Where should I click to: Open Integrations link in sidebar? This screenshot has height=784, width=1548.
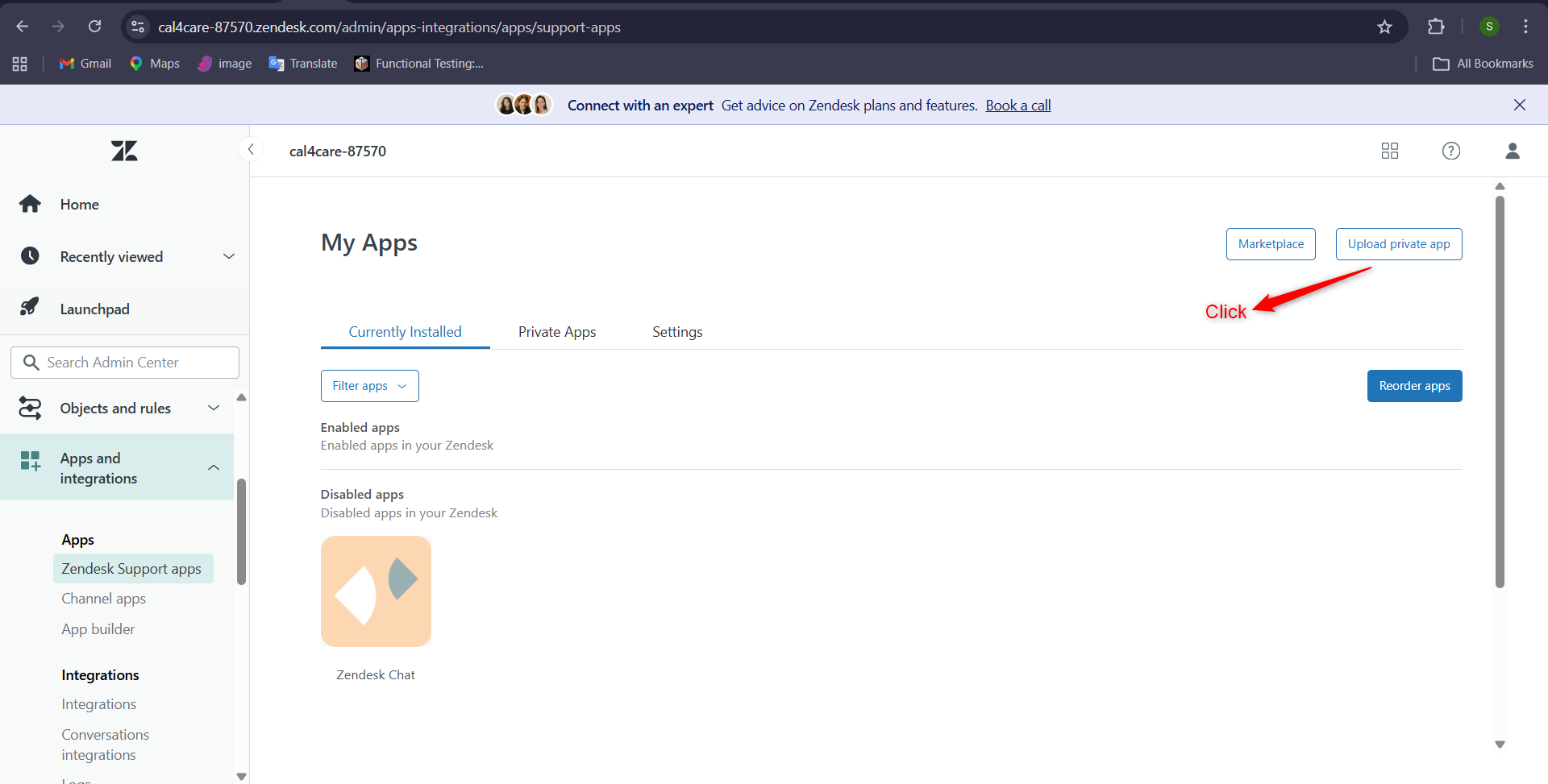[98, 703]
